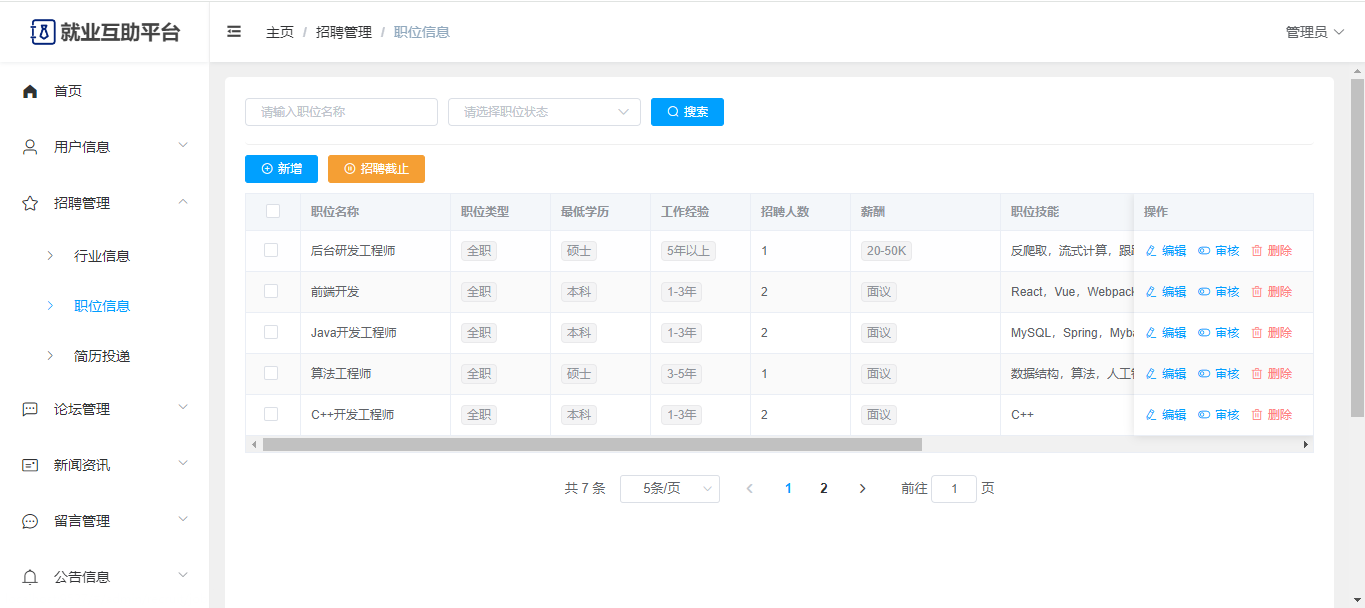Tick the checkbox for 后台研发工程师 row
Viewport: 1365px width, 608px height.
271,250
